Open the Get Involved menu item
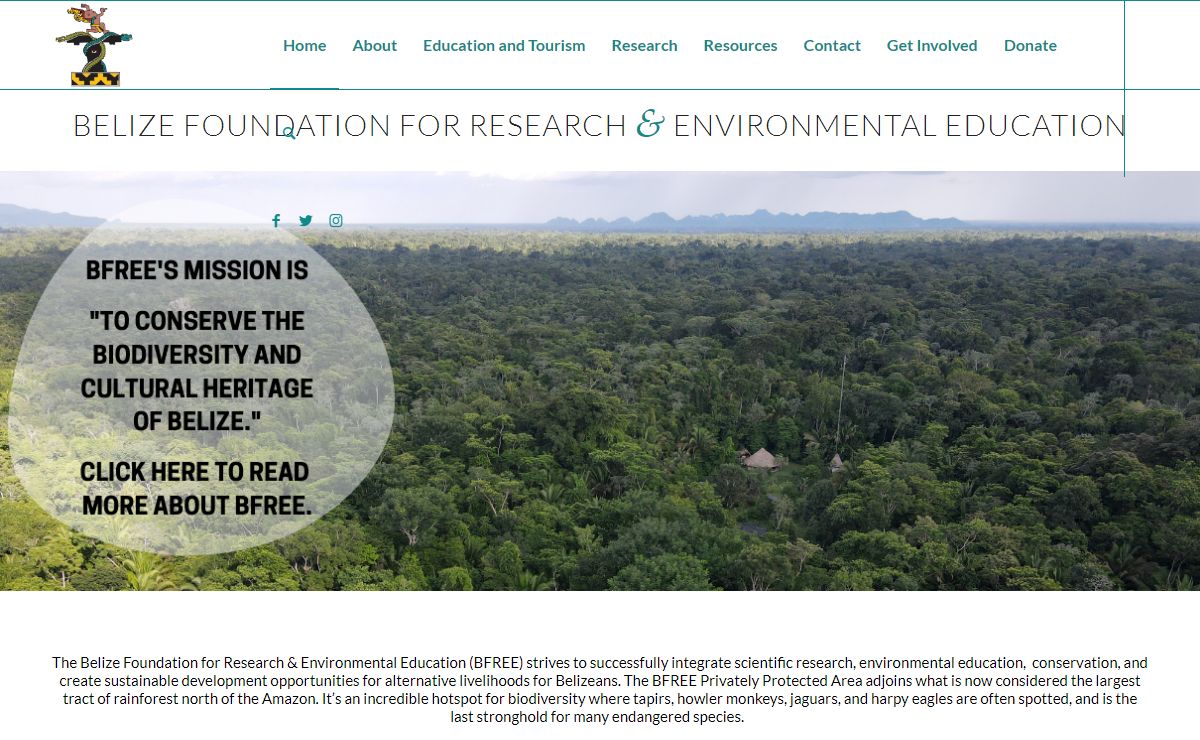 (x=932, y=45)
